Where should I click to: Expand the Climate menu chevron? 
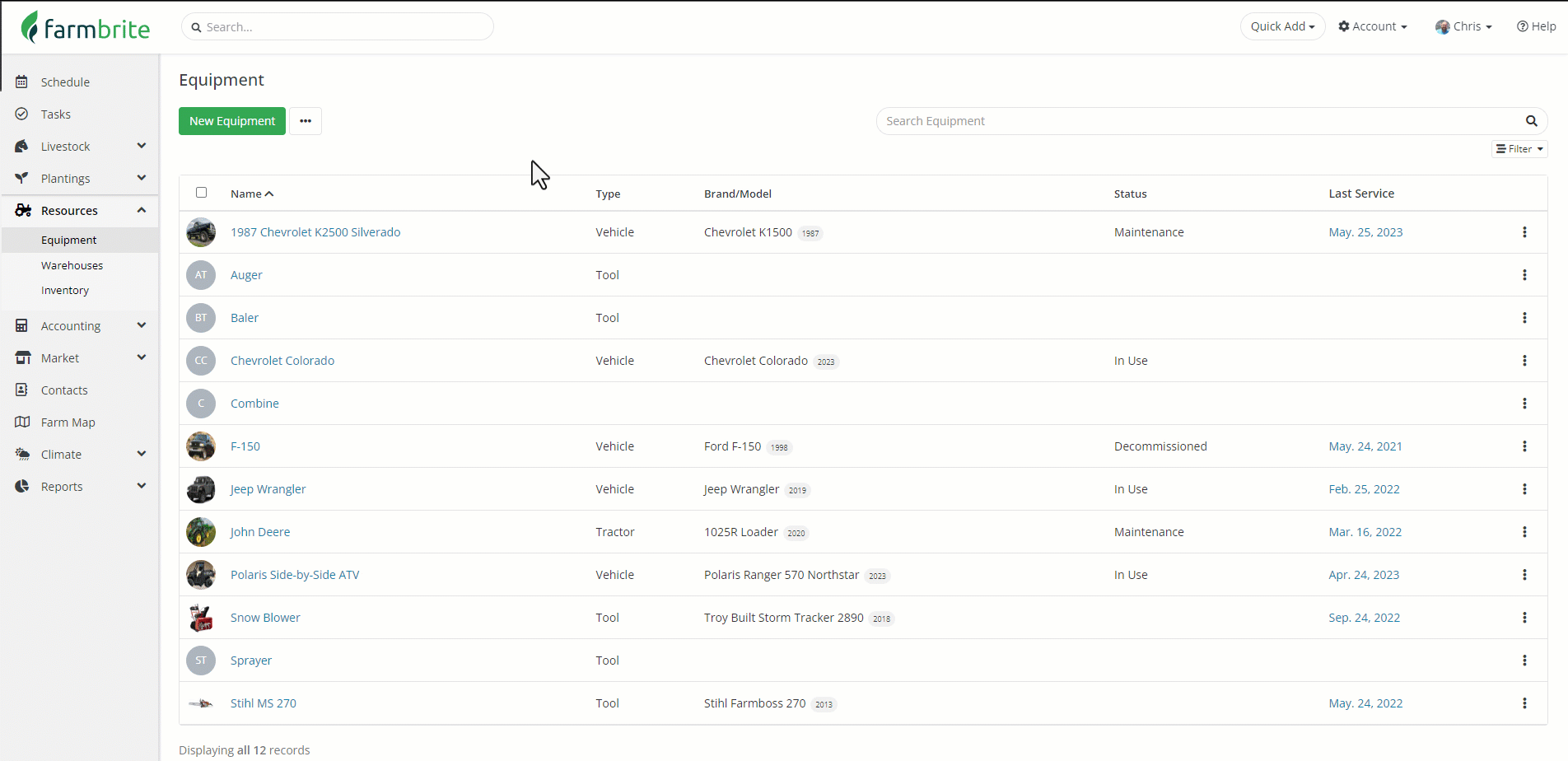coord(142,454)
